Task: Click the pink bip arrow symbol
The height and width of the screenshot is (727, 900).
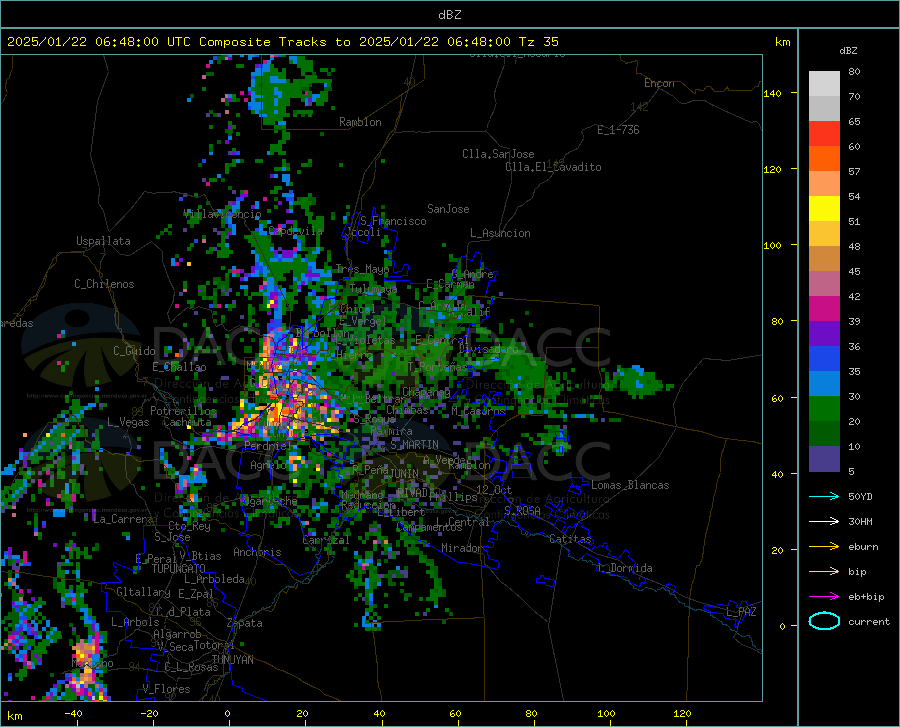Action: [x=824, y=572]
